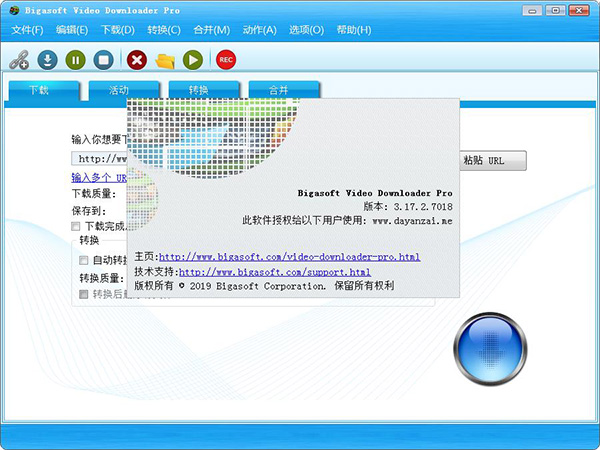Open the 帮助(H) menu

(x=354, y=30)
